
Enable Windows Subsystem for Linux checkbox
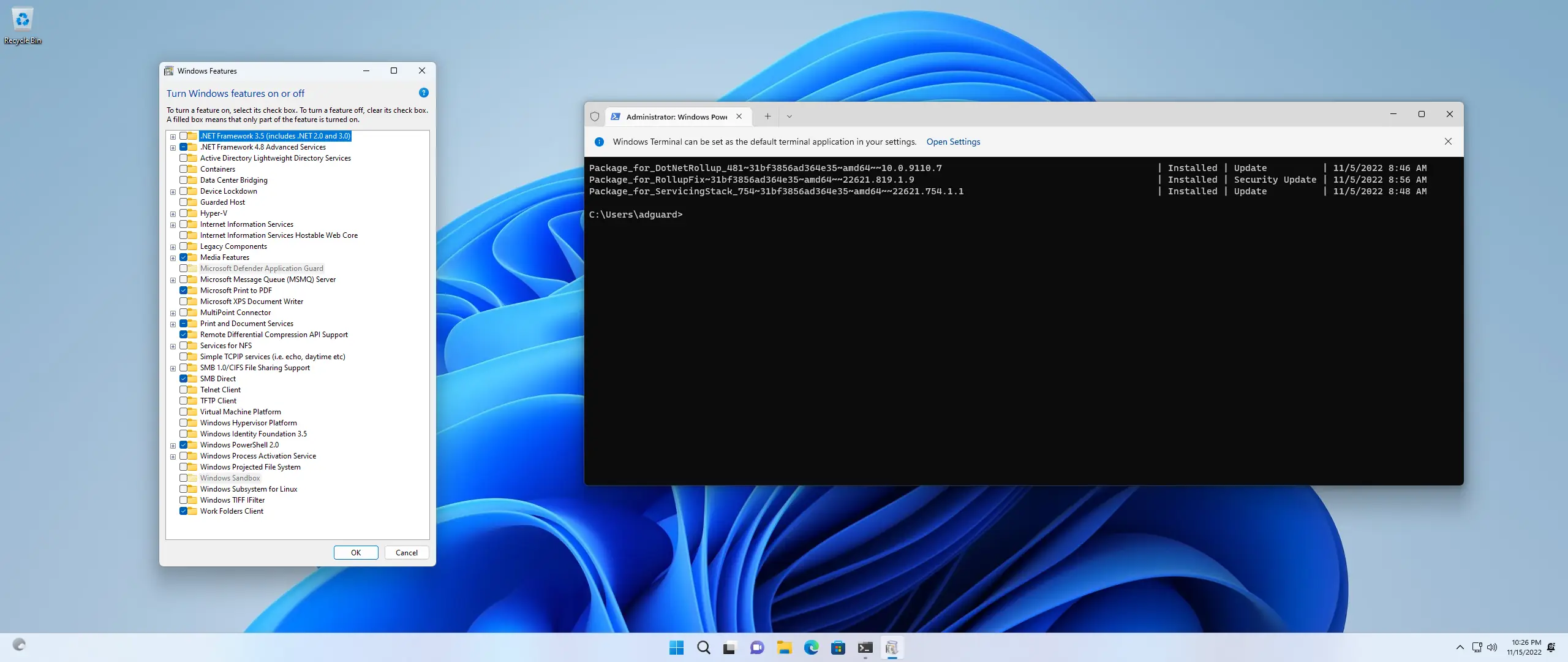point(183,489)
